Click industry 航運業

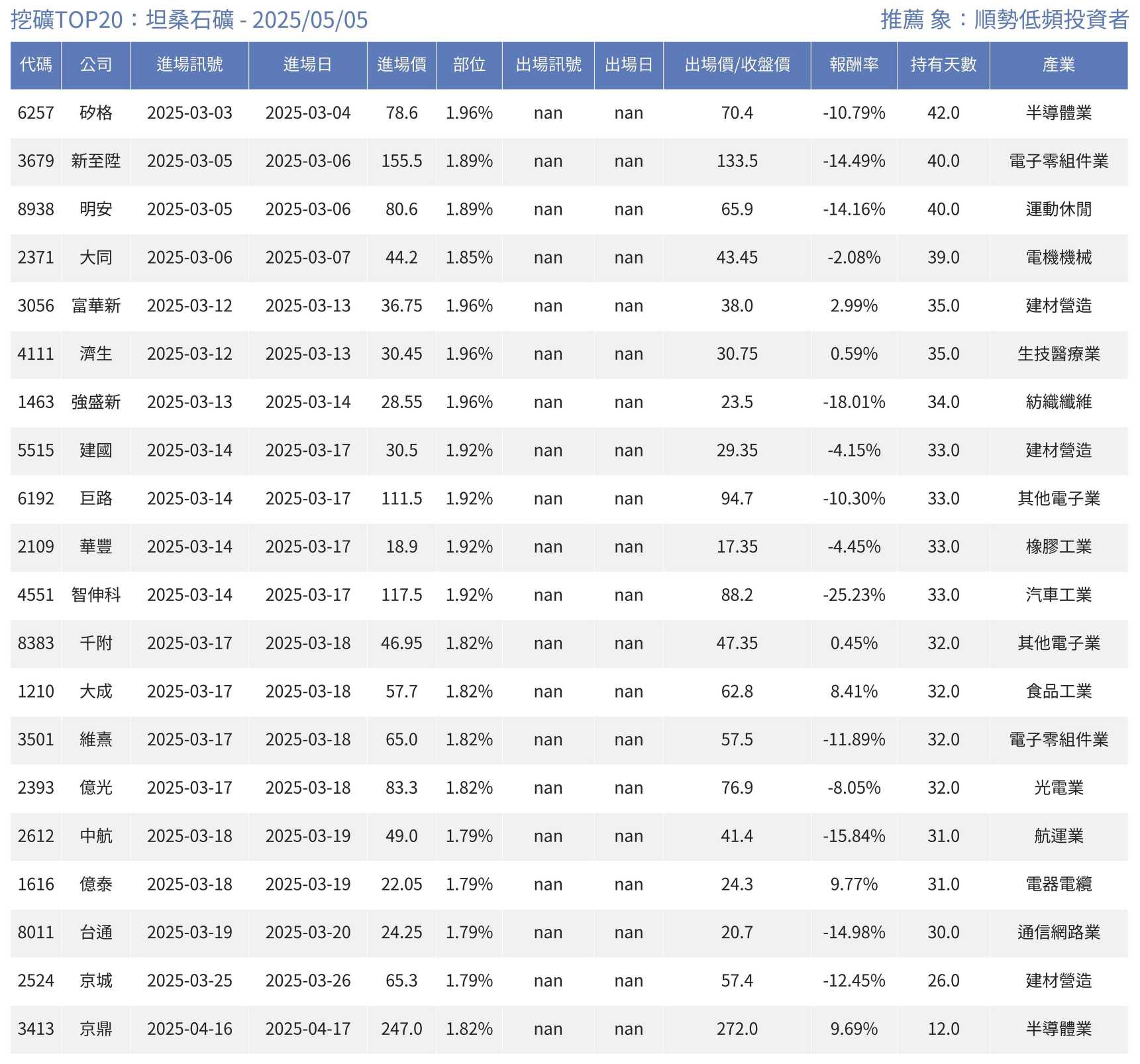1059,837
